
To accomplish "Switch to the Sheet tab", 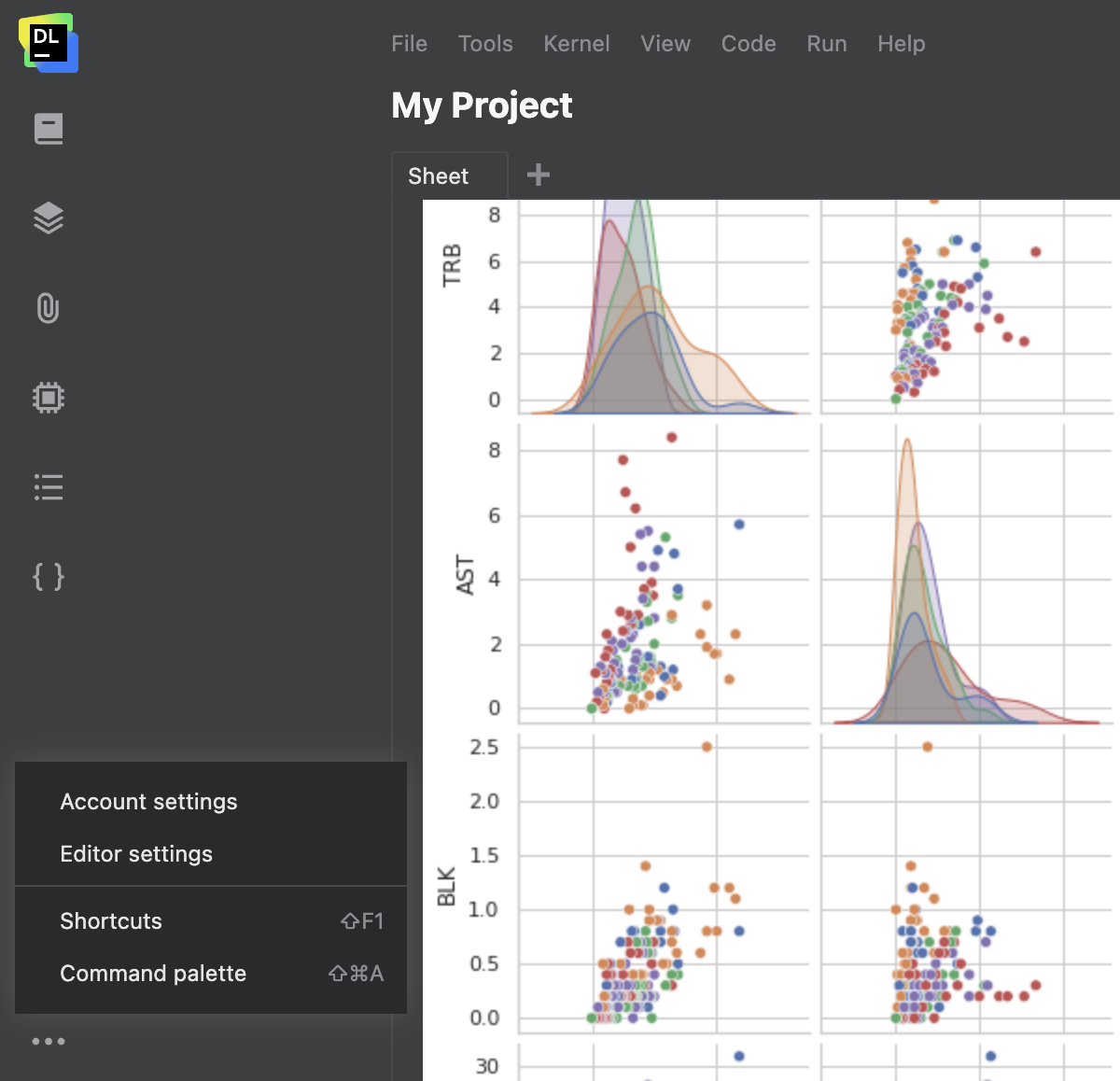I will (x=450, y=175).
